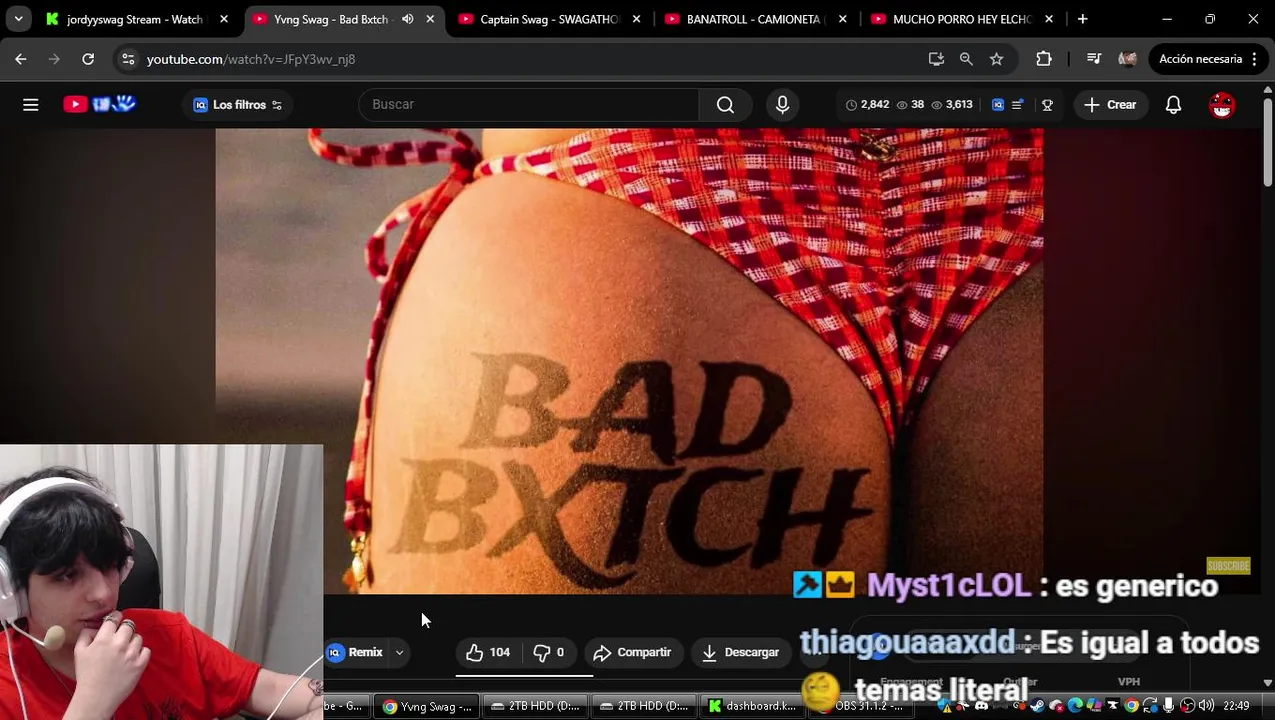Screen dimensions: 1275x720
Task: Start voice search with microphone icon
Action: 782,104
